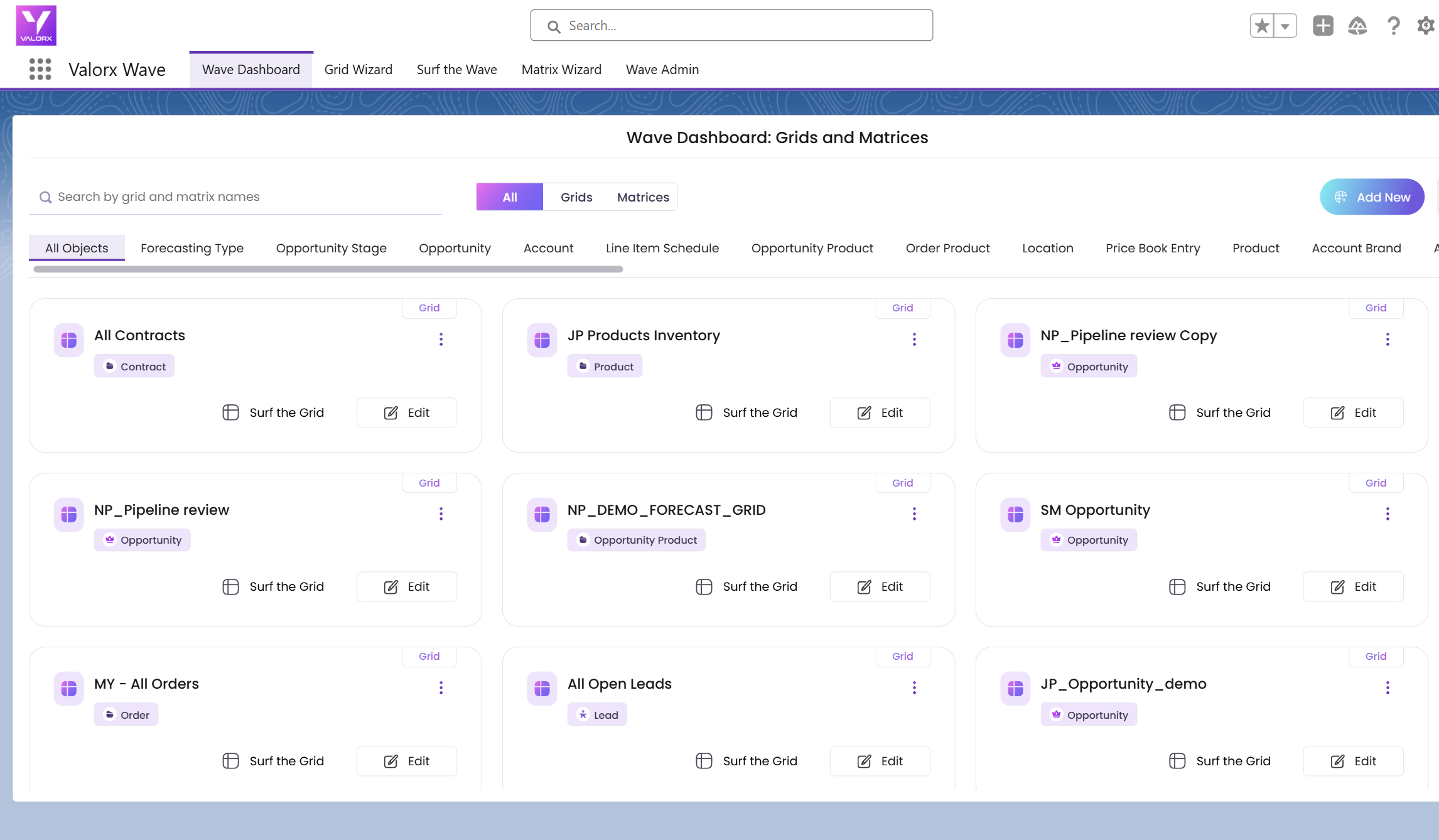The height and width of the screenshot is (840, 1439).
Task: Click the SM Opportunity grid icon
Action: [x=1016, y=515]
